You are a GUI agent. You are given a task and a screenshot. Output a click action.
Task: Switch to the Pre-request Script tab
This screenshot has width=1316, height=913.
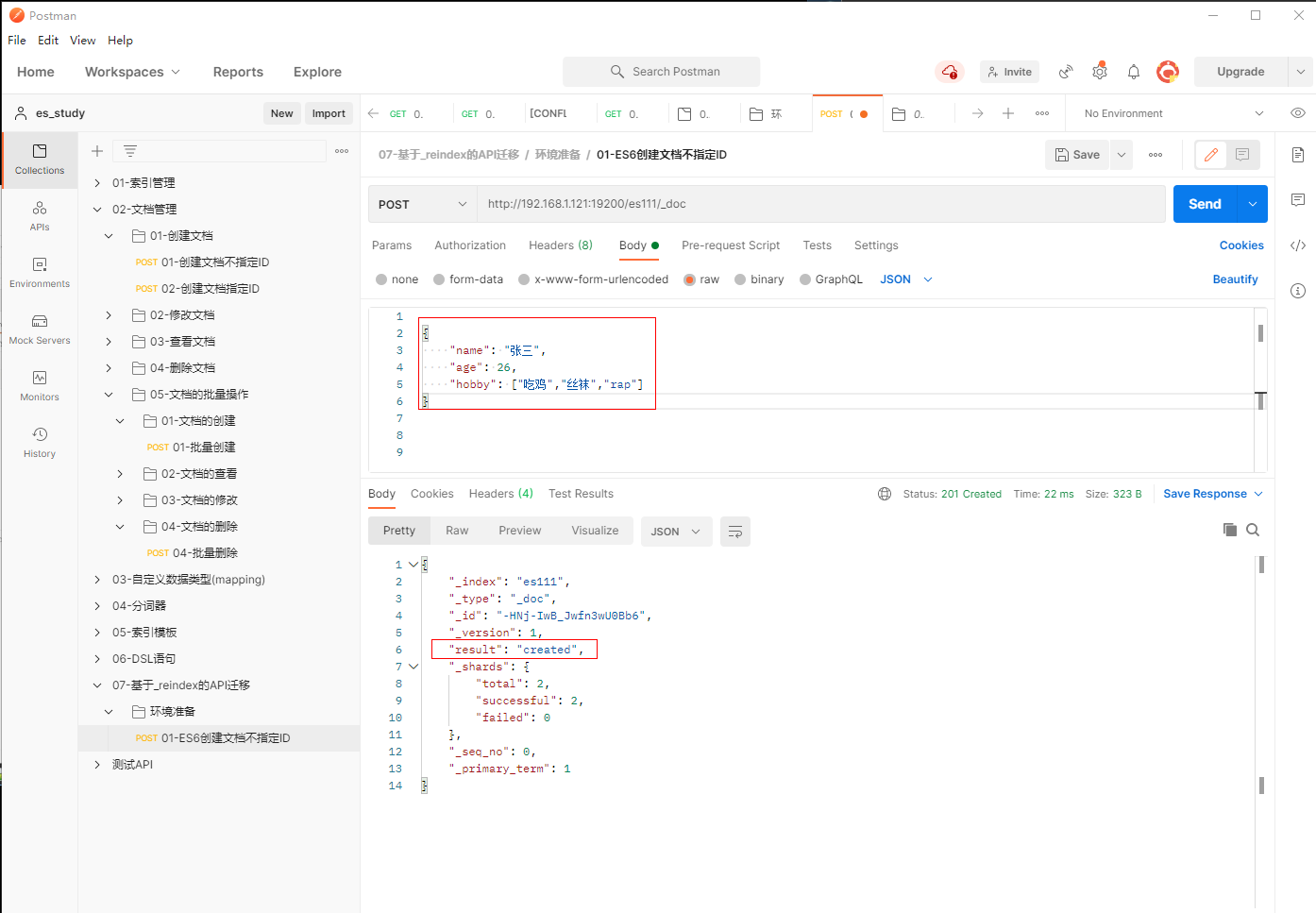point(731,245)
